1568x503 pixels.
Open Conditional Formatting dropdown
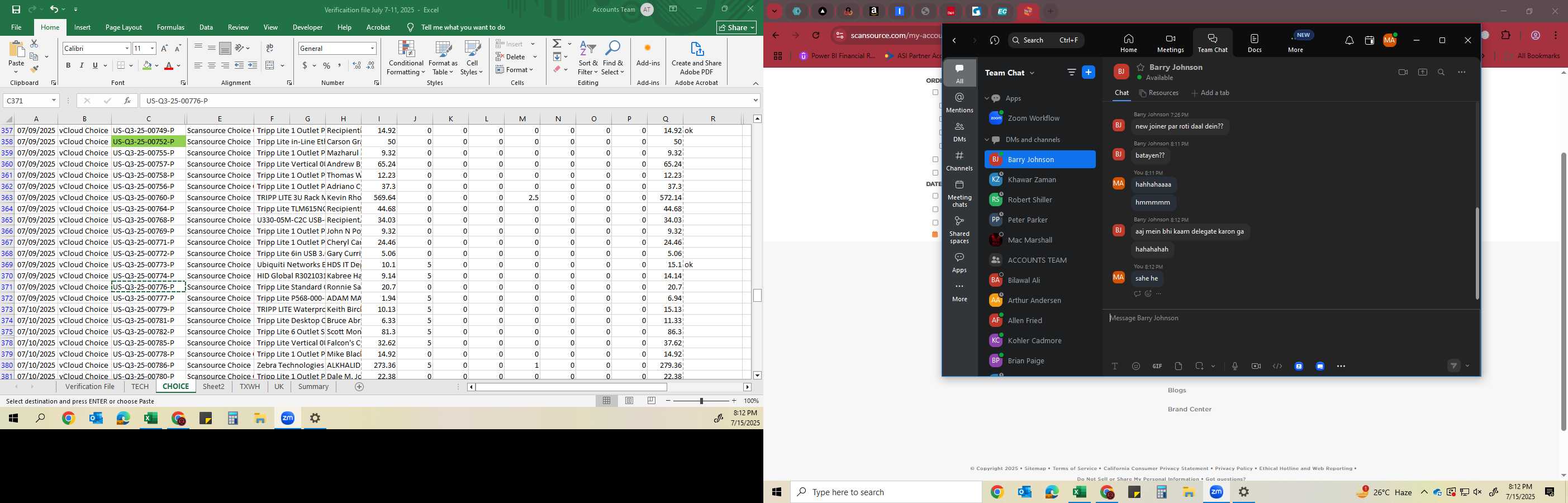[406, 59]
